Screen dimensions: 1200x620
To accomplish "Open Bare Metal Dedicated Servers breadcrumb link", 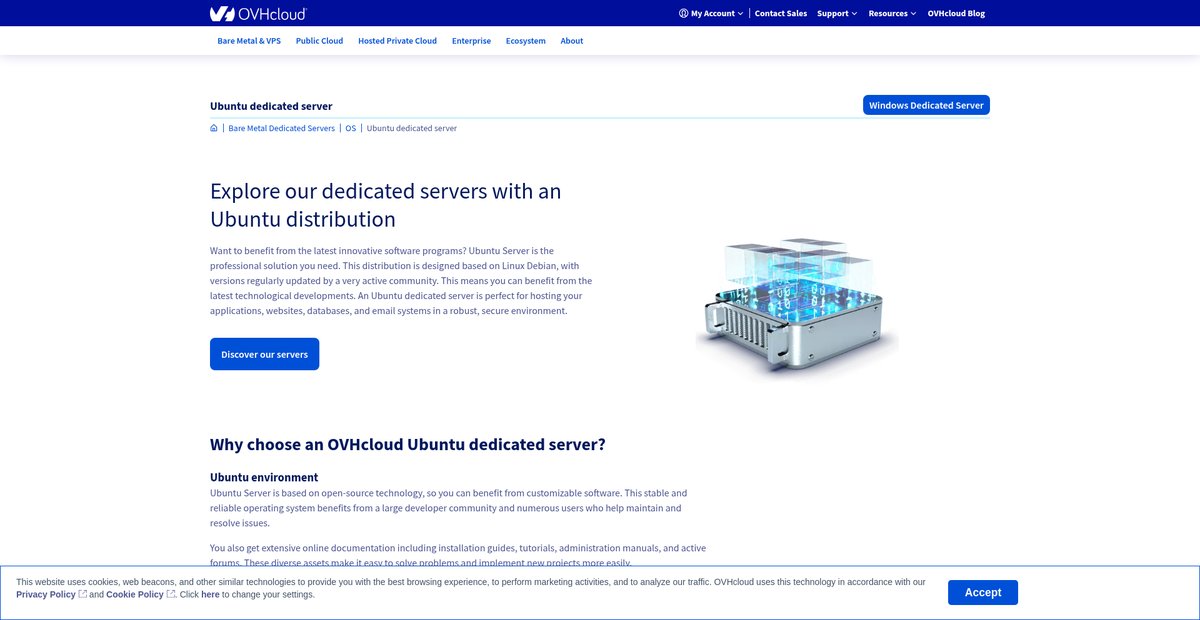I will 282,128.
